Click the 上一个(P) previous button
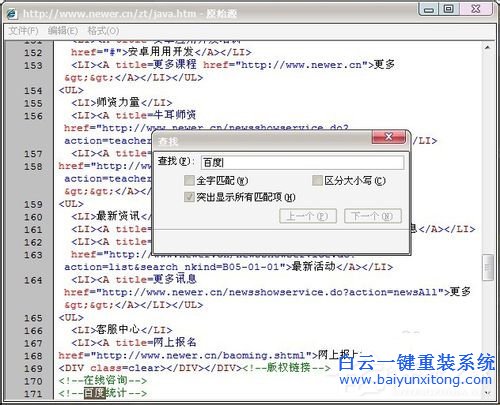Viewport: 500px width, 405px height. 308,216
